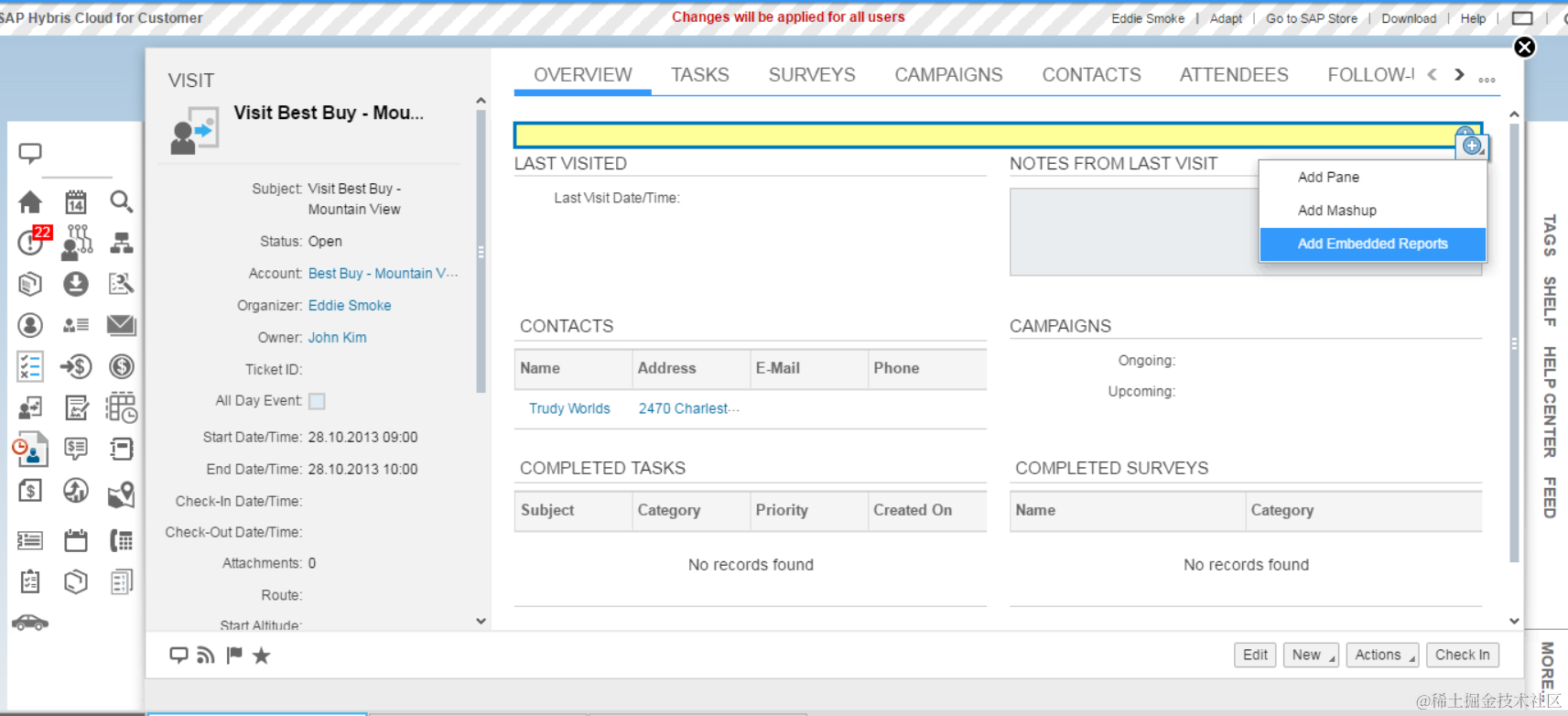Click Adapt in top bar
The height and width of the screenshot is (716, 1568).
tap(1226, 18)
